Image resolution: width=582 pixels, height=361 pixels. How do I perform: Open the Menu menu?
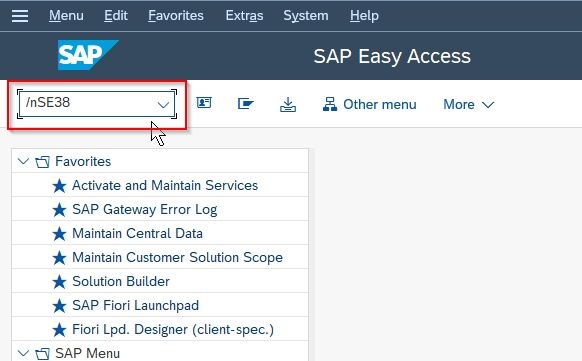(x=66, y=16)
